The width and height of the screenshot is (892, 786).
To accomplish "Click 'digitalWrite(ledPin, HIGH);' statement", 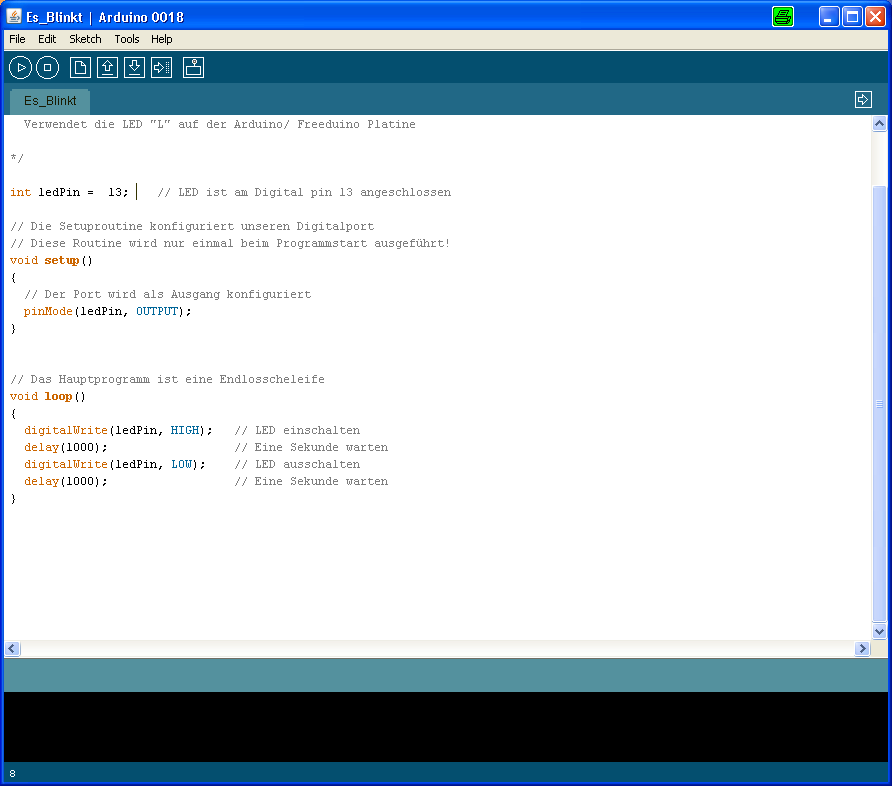I will point(118,431).
